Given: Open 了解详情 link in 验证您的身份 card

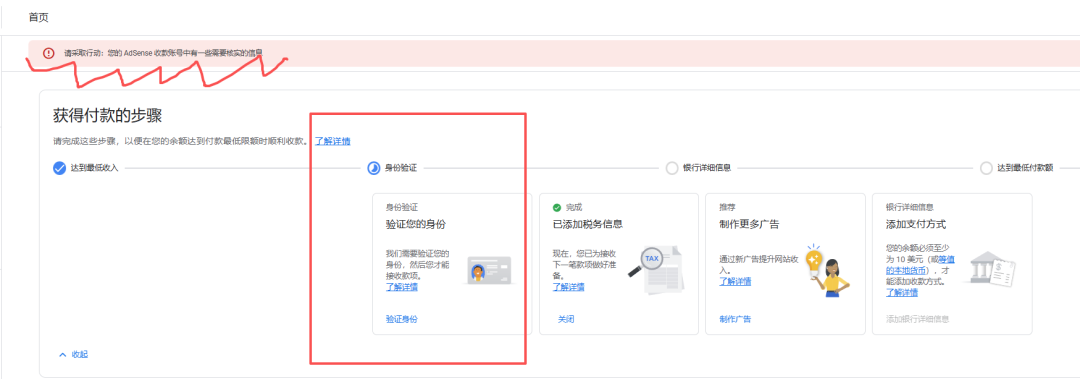Looking at the screenshot, I should coord(402,287).
